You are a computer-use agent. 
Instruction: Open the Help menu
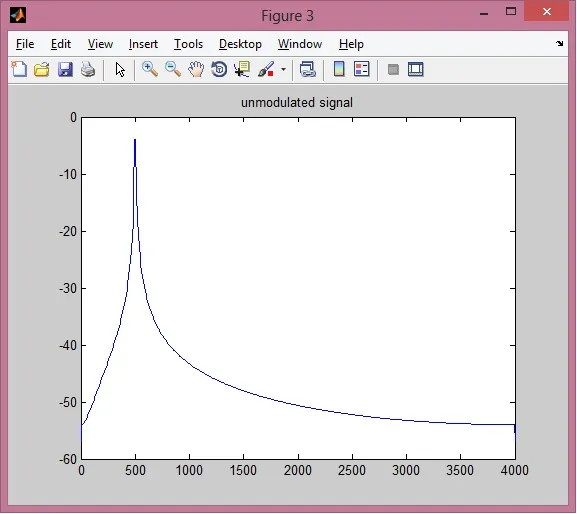(351, 44)
